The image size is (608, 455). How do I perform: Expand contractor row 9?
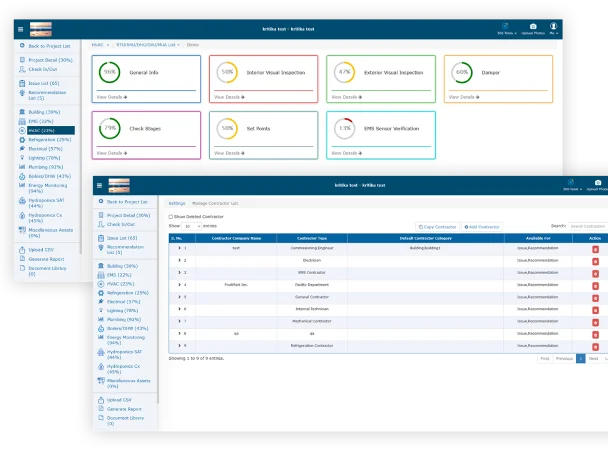click(179, 345)
